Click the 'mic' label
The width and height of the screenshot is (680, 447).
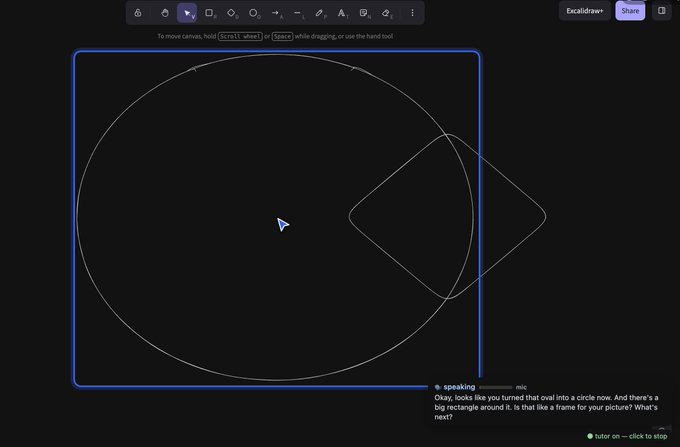point(521,387)
